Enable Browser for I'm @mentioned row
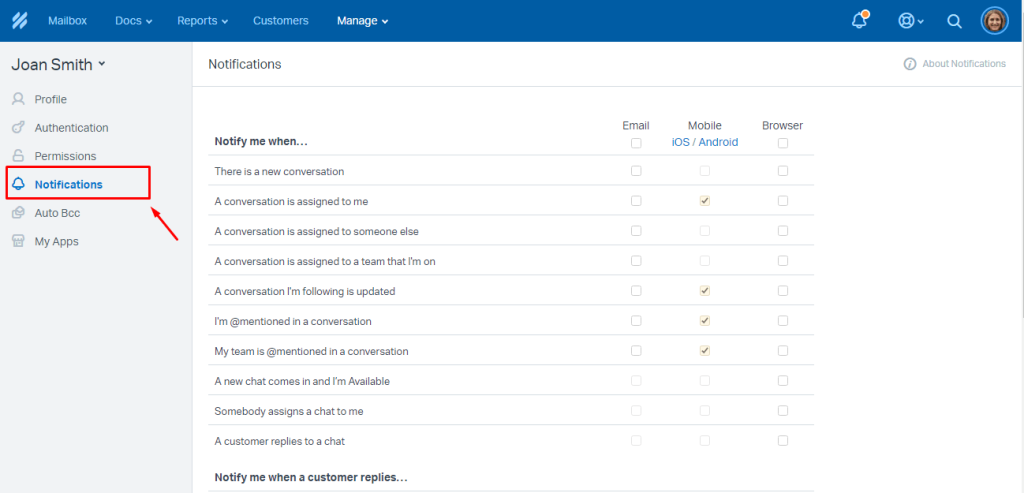The image size is (1024, 493). pos(783,321)
